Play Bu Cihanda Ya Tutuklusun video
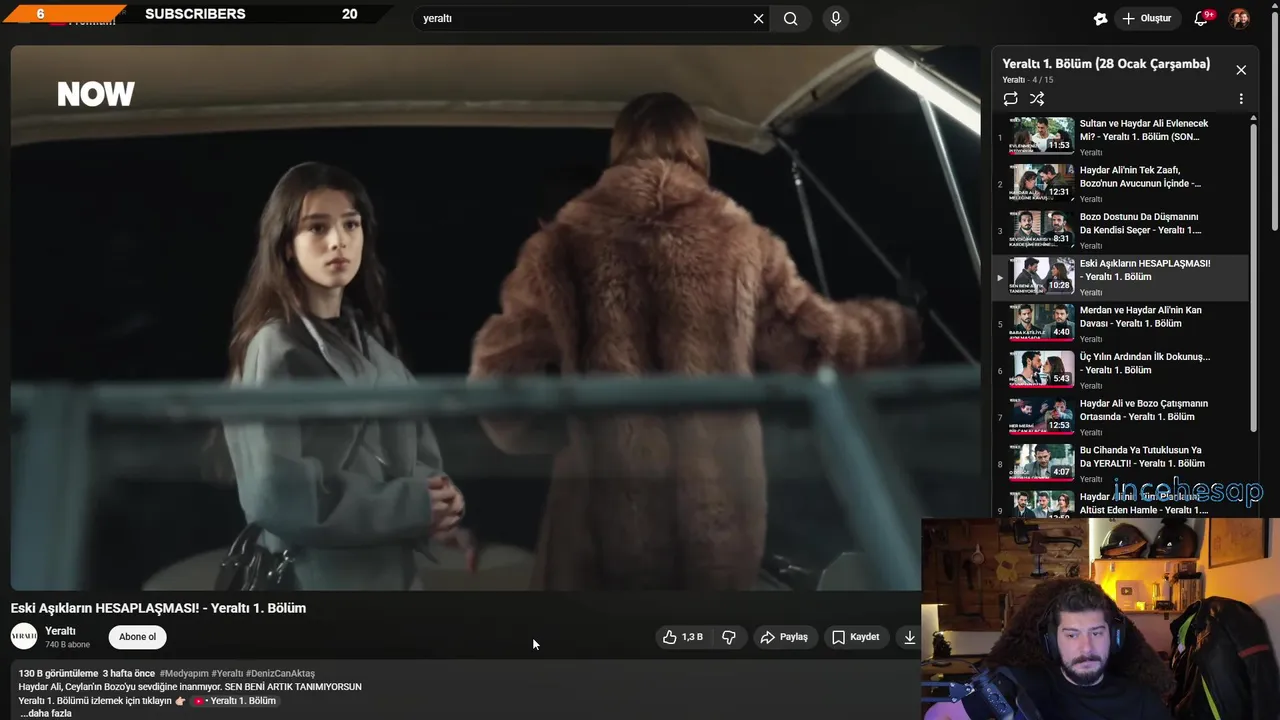 click(x=1121, y=464)
